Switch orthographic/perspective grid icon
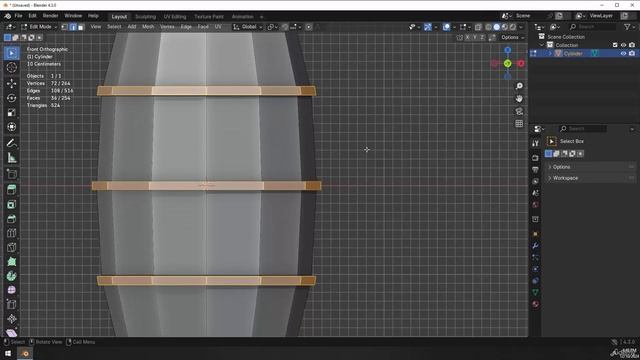This screenshot has width=640, height=360. tap(519, 124)
